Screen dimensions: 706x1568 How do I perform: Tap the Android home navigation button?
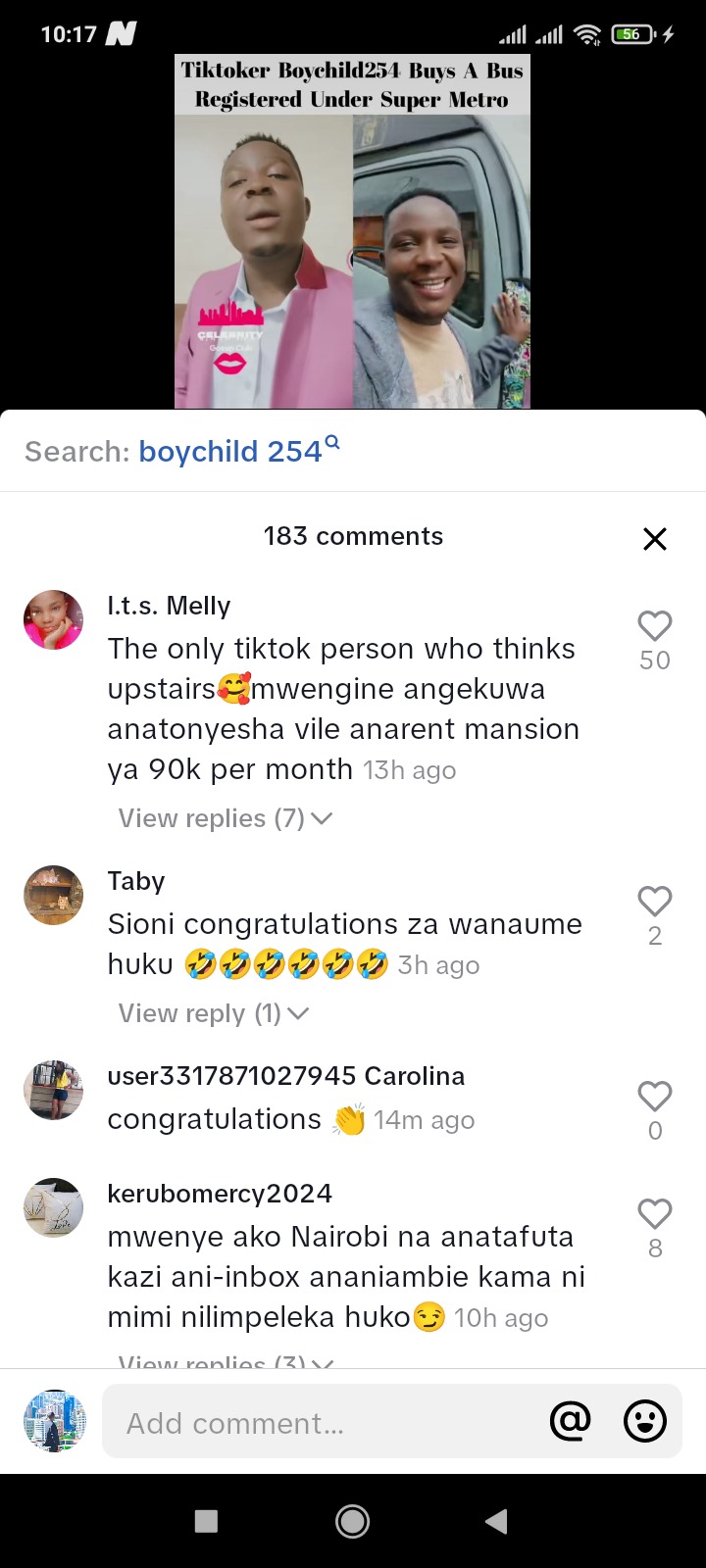click(x=352, y=1520)
